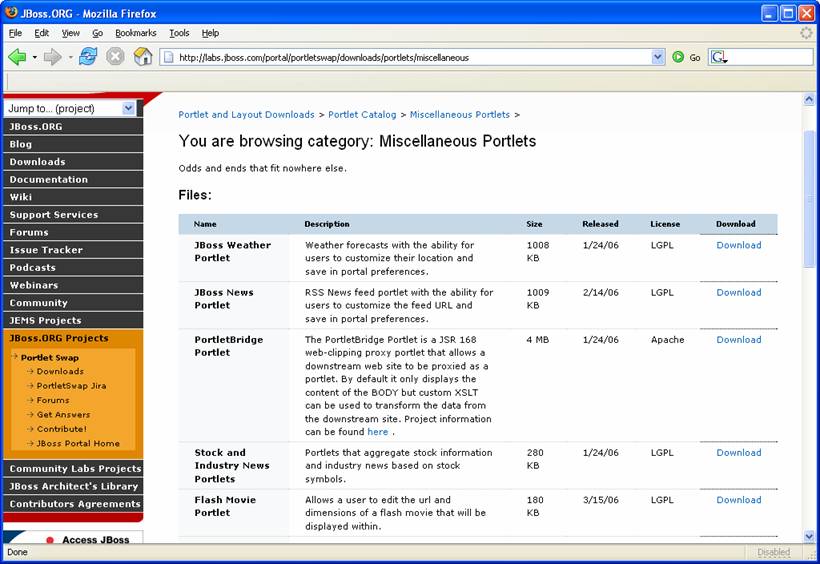Open Community Labs Projects in the sidebar
The width and height of the screenshot is (820, 564).
pyautogui.click(x=73, y=469)
